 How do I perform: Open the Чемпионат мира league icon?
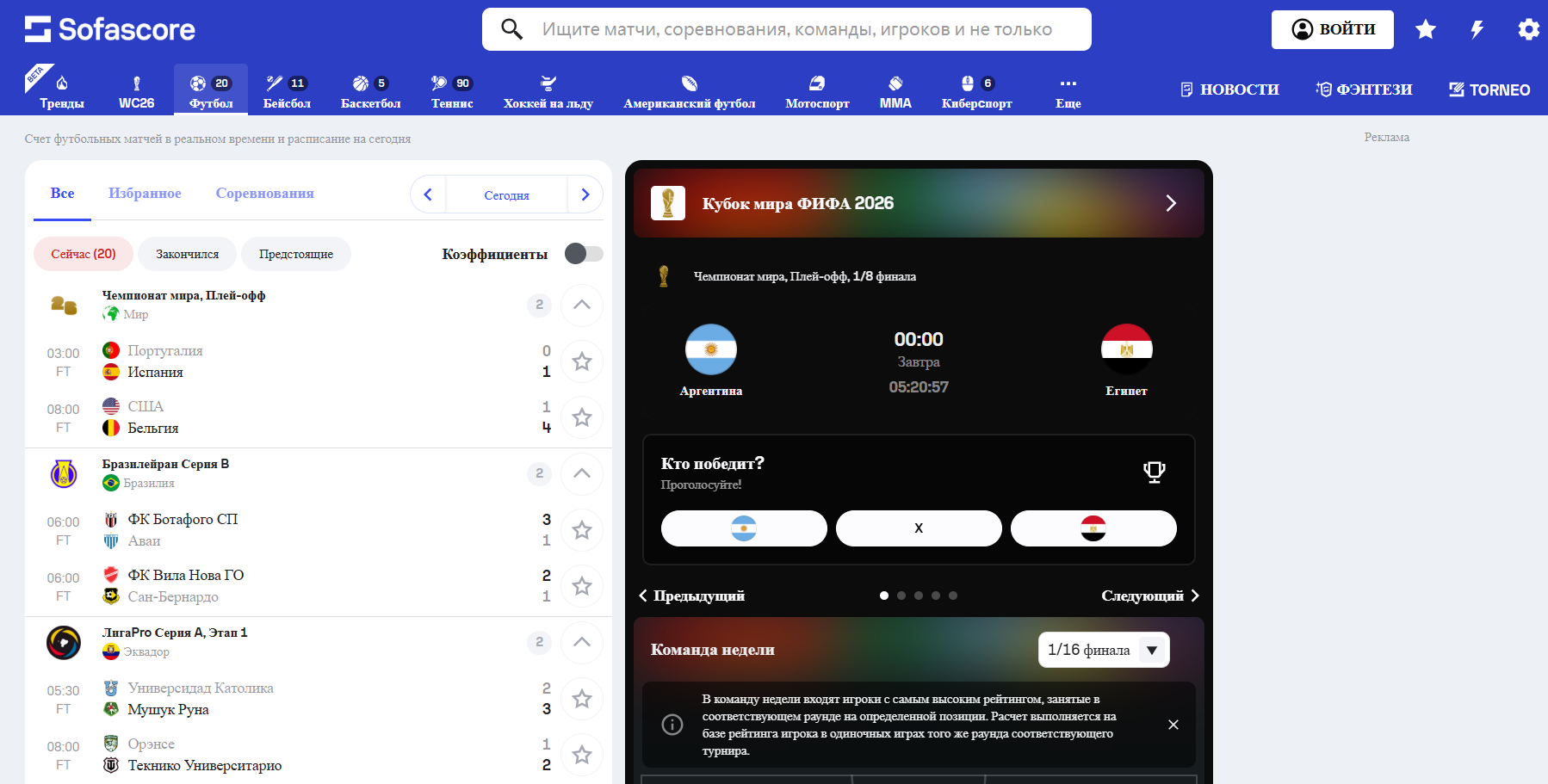pos(64,305)
